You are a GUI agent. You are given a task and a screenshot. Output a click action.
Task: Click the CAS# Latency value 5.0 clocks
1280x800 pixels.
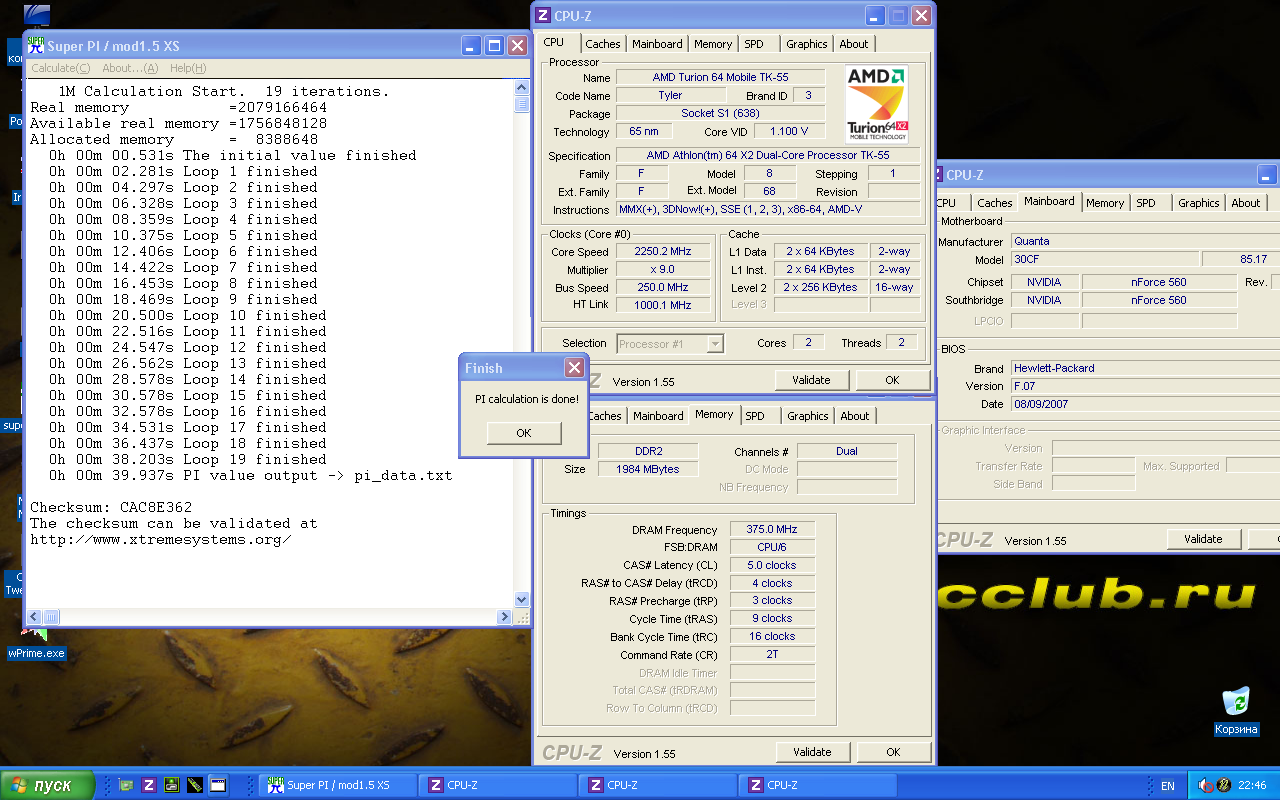[x=772, y=565]
